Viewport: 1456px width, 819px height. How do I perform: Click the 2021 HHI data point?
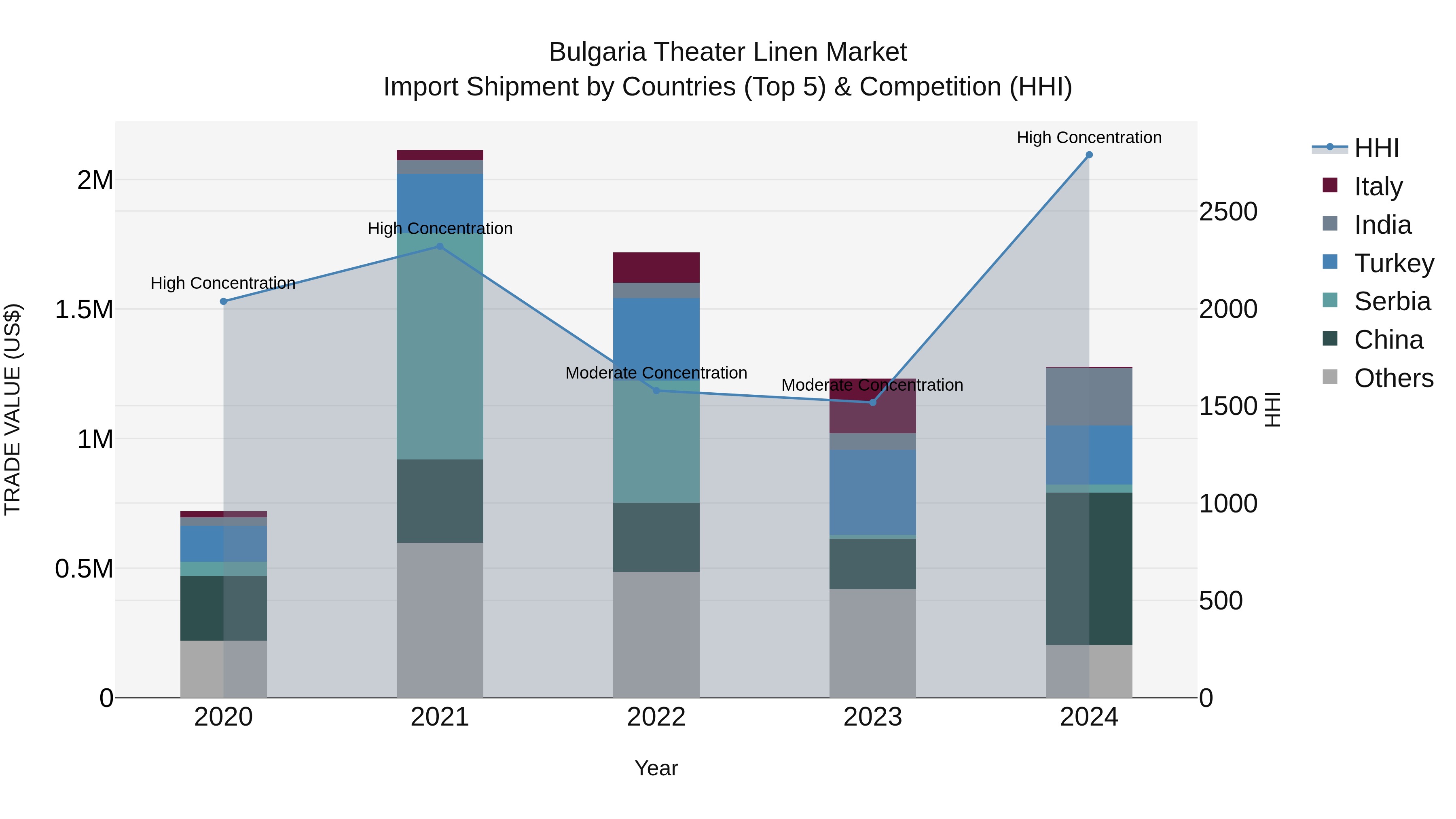point(440,246)
